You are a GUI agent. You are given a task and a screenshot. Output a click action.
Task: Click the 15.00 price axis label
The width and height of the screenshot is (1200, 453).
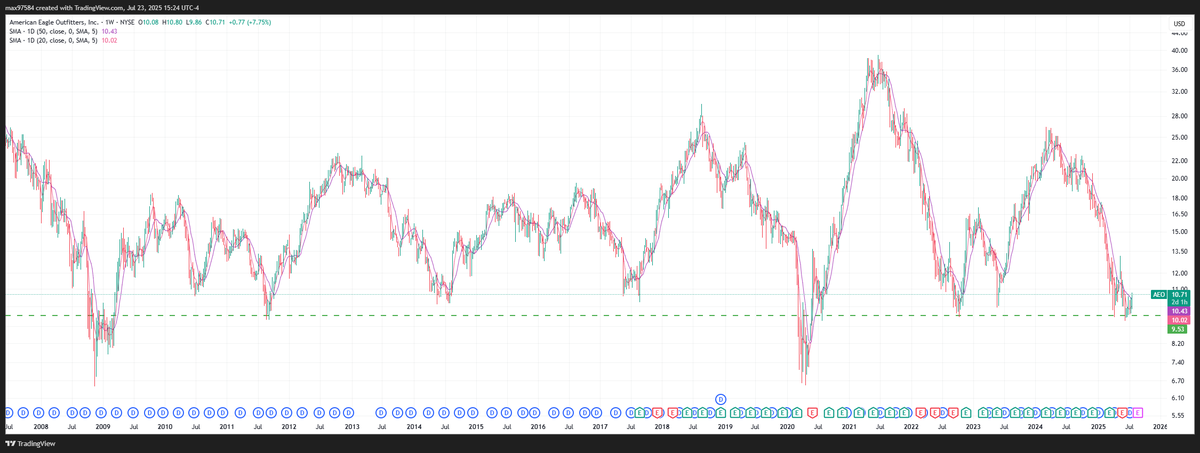(1179, 232)
